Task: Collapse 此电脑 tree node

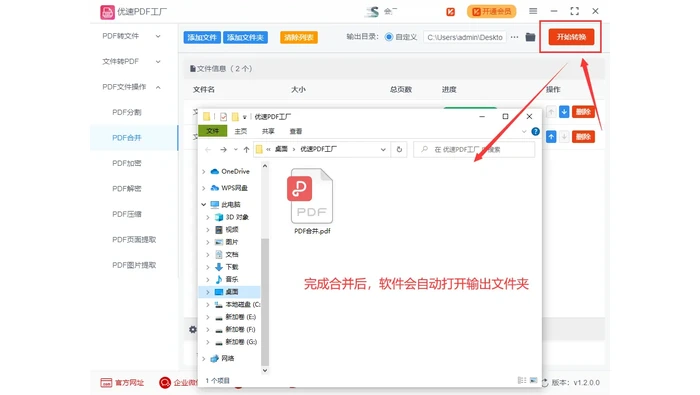Action: coord(204,204)
